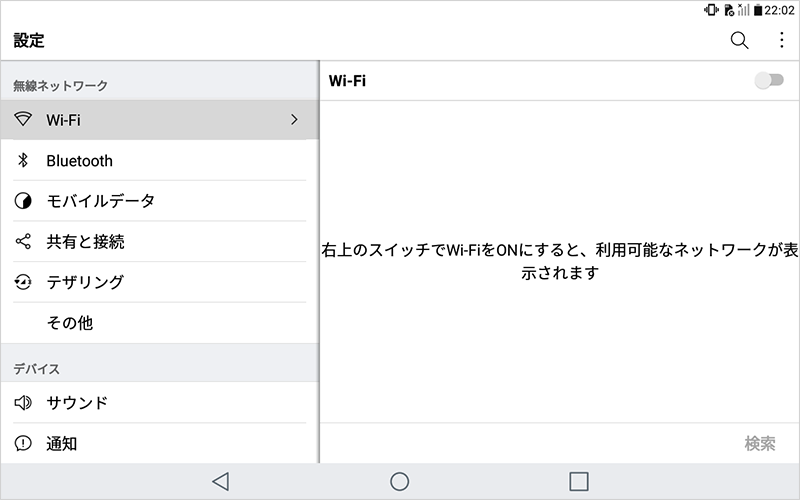Tap the Home circle button

coord(399,481)
